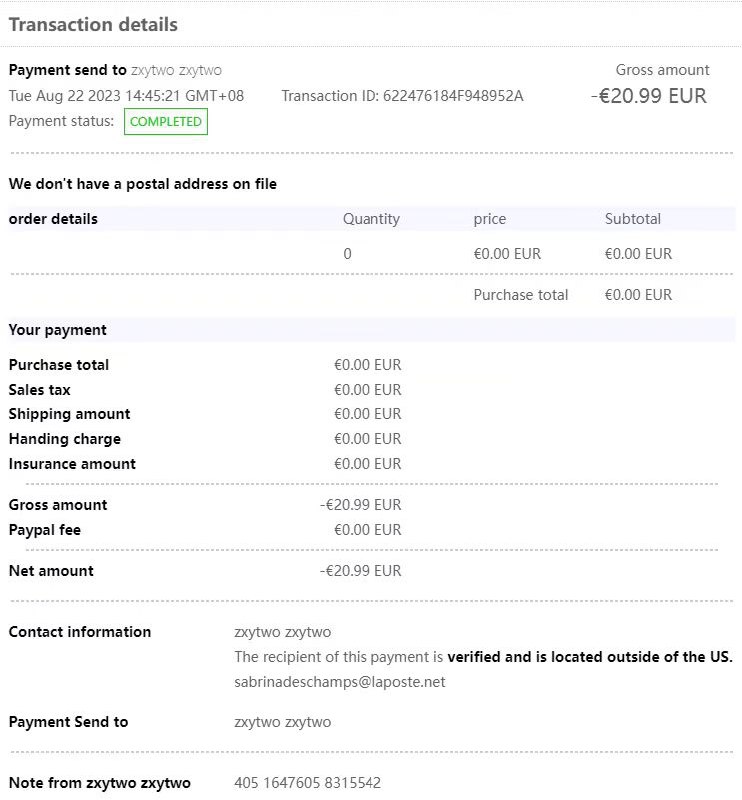Select the transaction date and time text
The height and width of the screenshot is (800, 742).
point(126,96)
